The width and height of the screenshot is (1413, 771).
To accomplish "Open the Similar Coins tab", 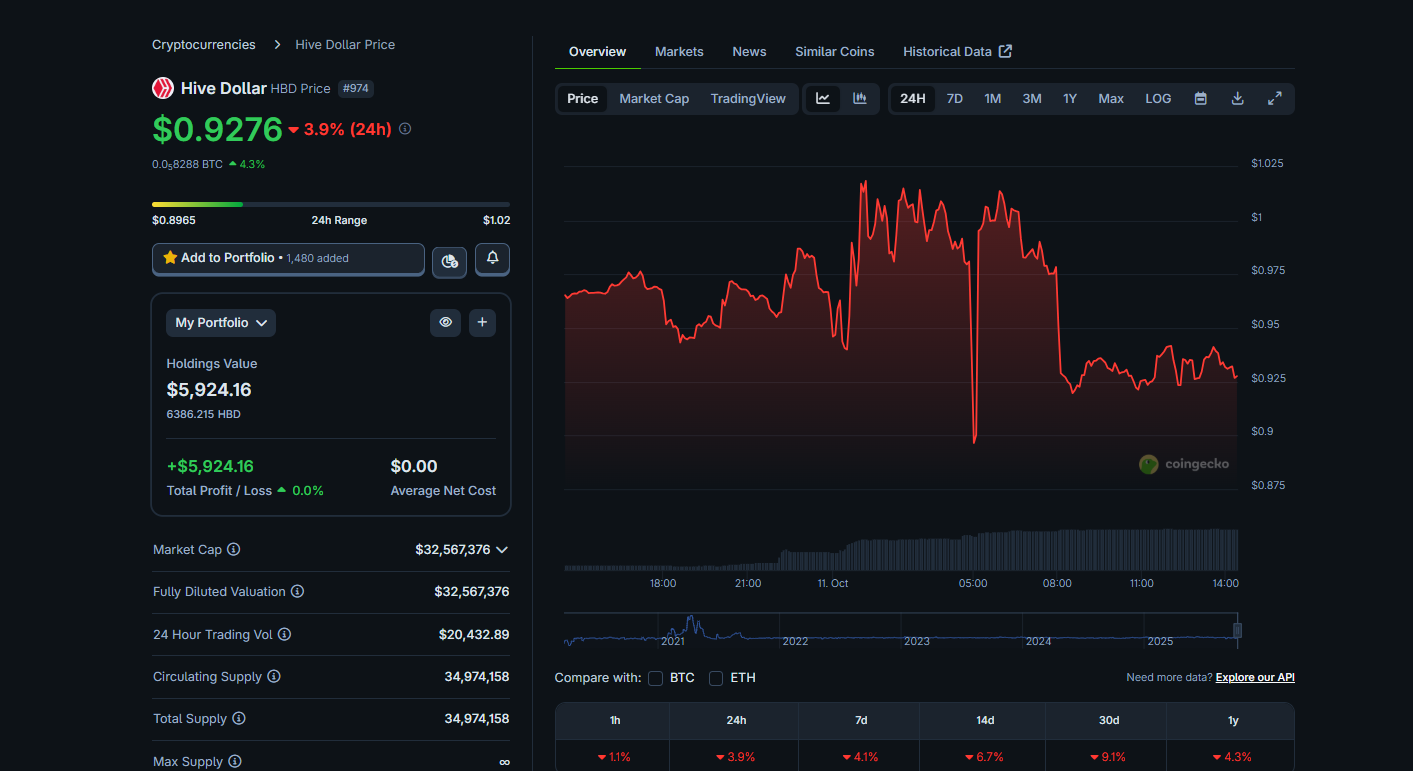I will tap(834, 51).
